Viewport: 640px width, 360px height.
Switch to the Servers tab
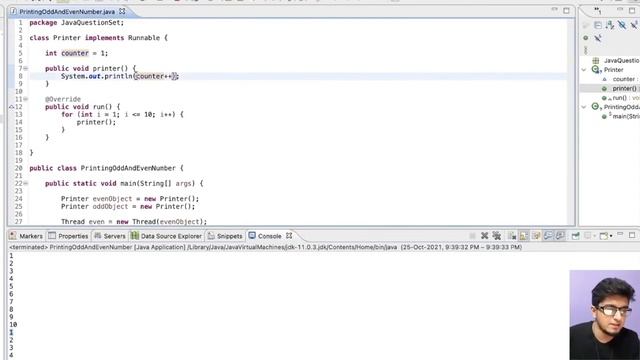[109, 236]
